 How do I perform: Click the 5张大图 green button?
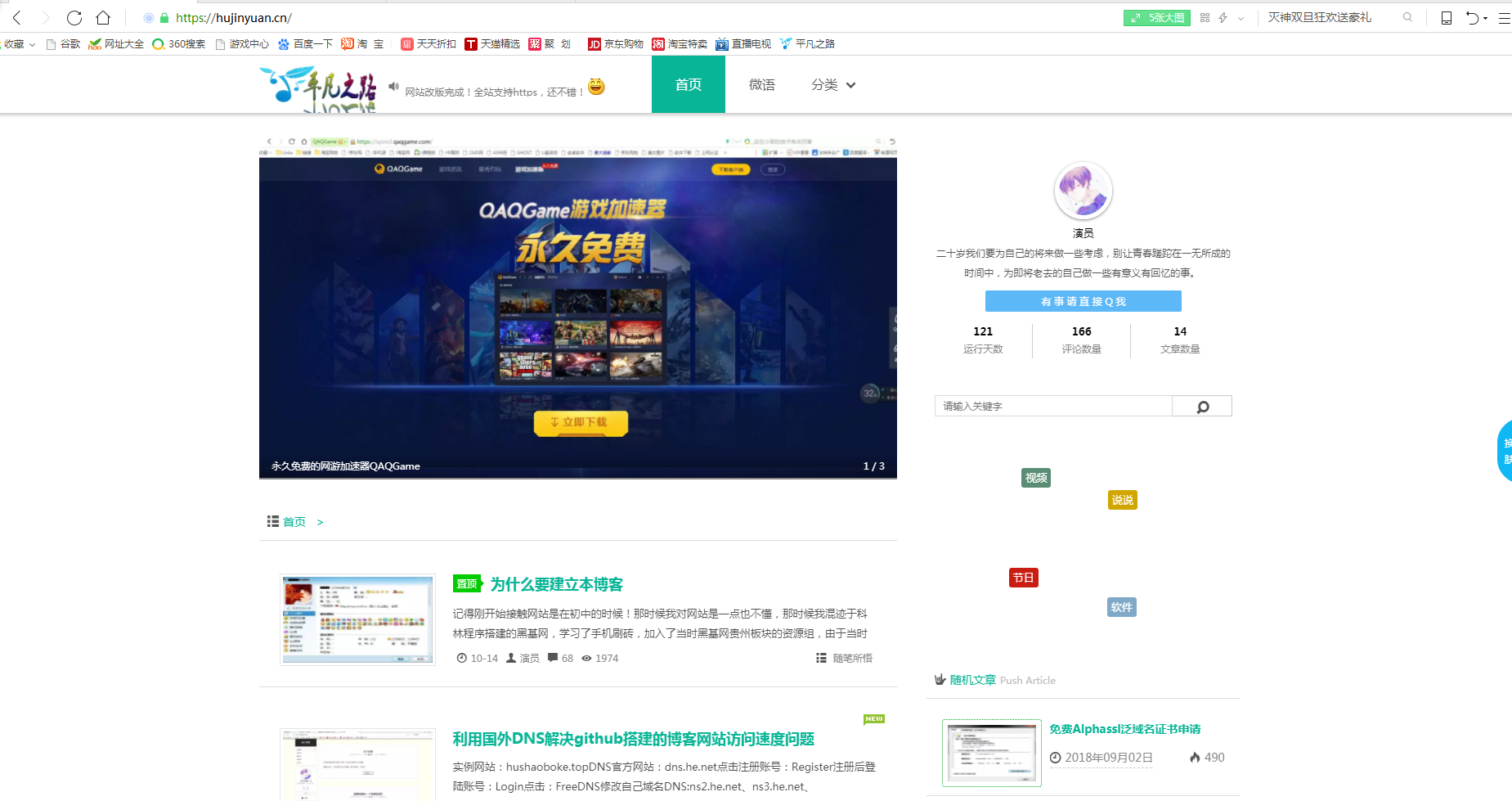point(1156,18)
